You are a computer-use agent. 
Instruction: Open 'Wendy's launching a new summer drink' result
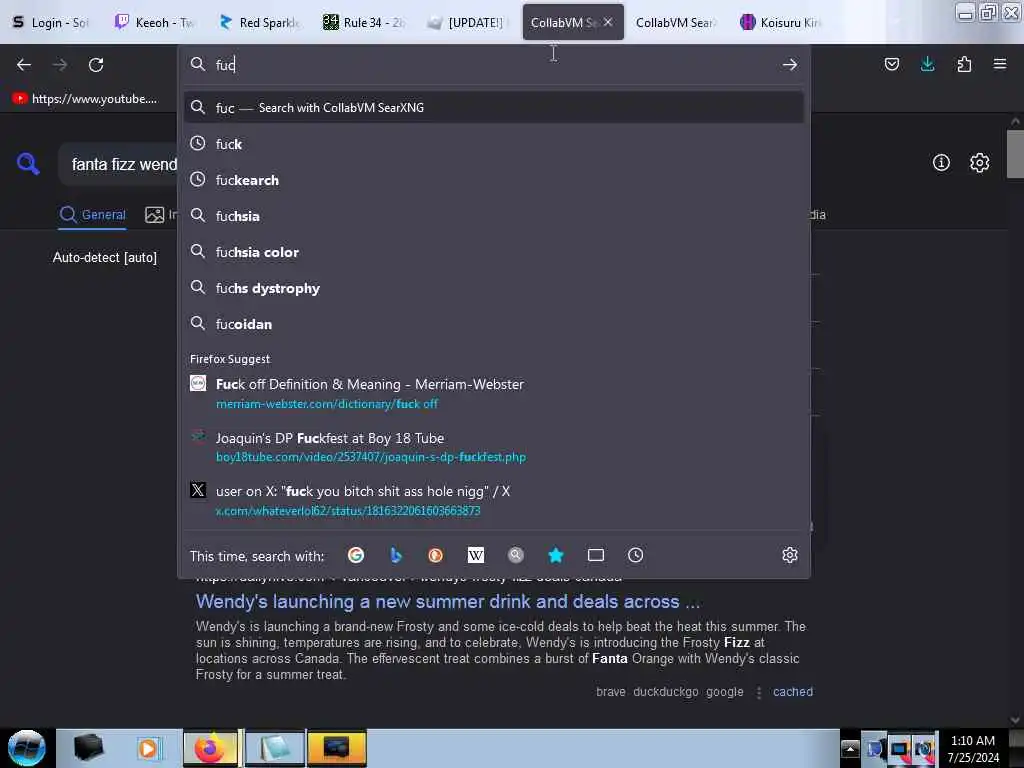click(x=448, y=601)
